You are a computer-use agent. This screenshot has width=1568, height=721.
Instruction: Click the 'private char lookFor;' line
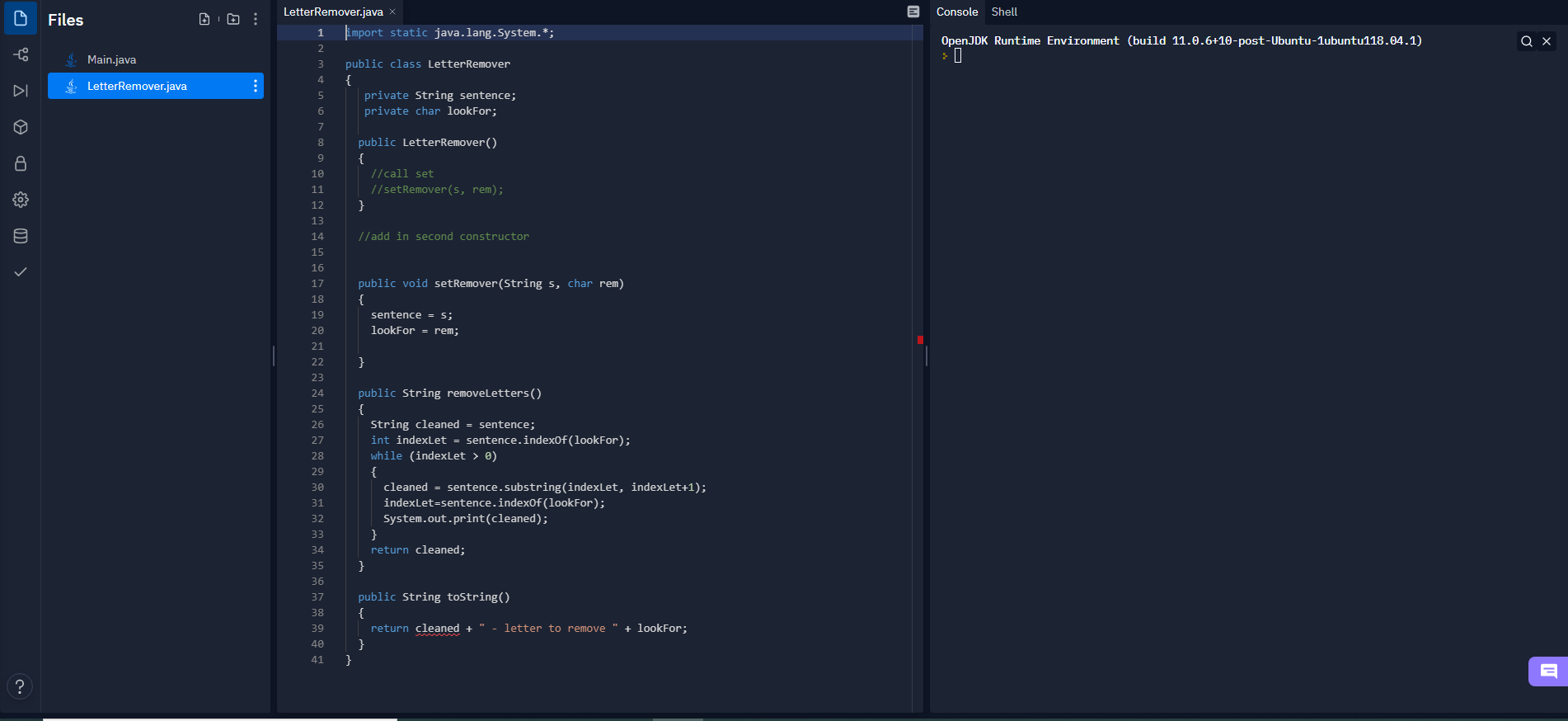[x=430, y=111]
